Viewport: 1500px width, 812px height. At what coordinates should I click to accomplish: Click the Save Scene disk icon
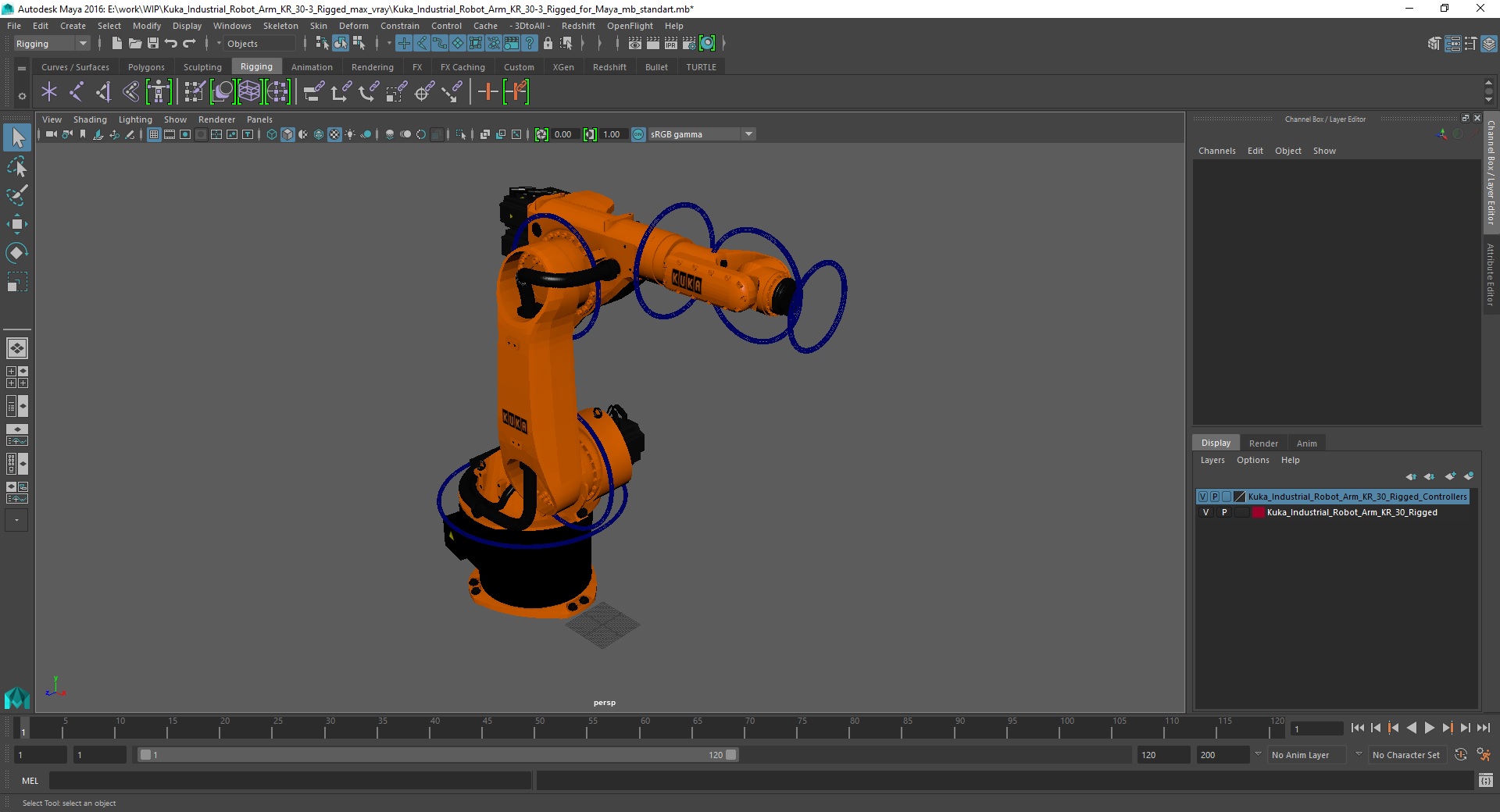[x=153, y=44]
